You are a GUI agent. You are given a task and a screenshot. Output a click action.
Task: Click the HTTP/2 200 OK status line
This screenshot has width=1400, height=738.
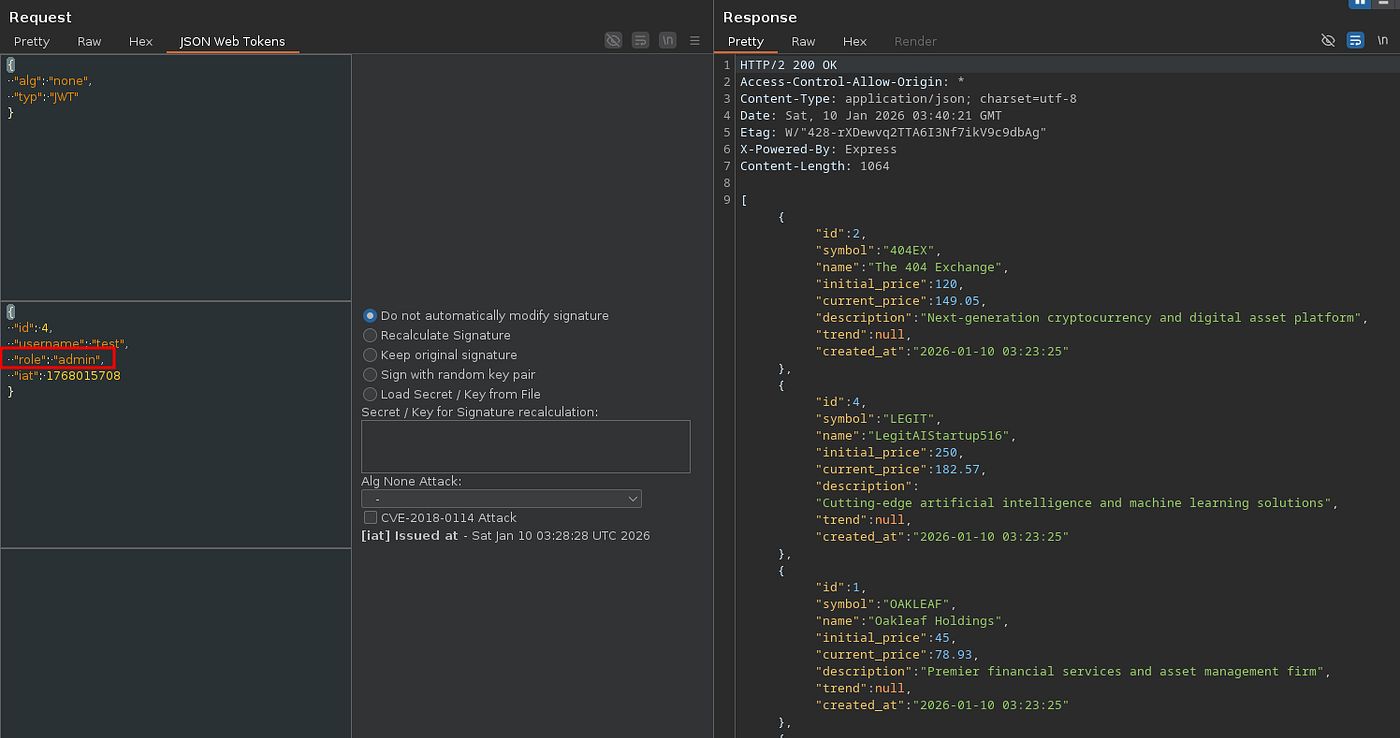(789, 65)
